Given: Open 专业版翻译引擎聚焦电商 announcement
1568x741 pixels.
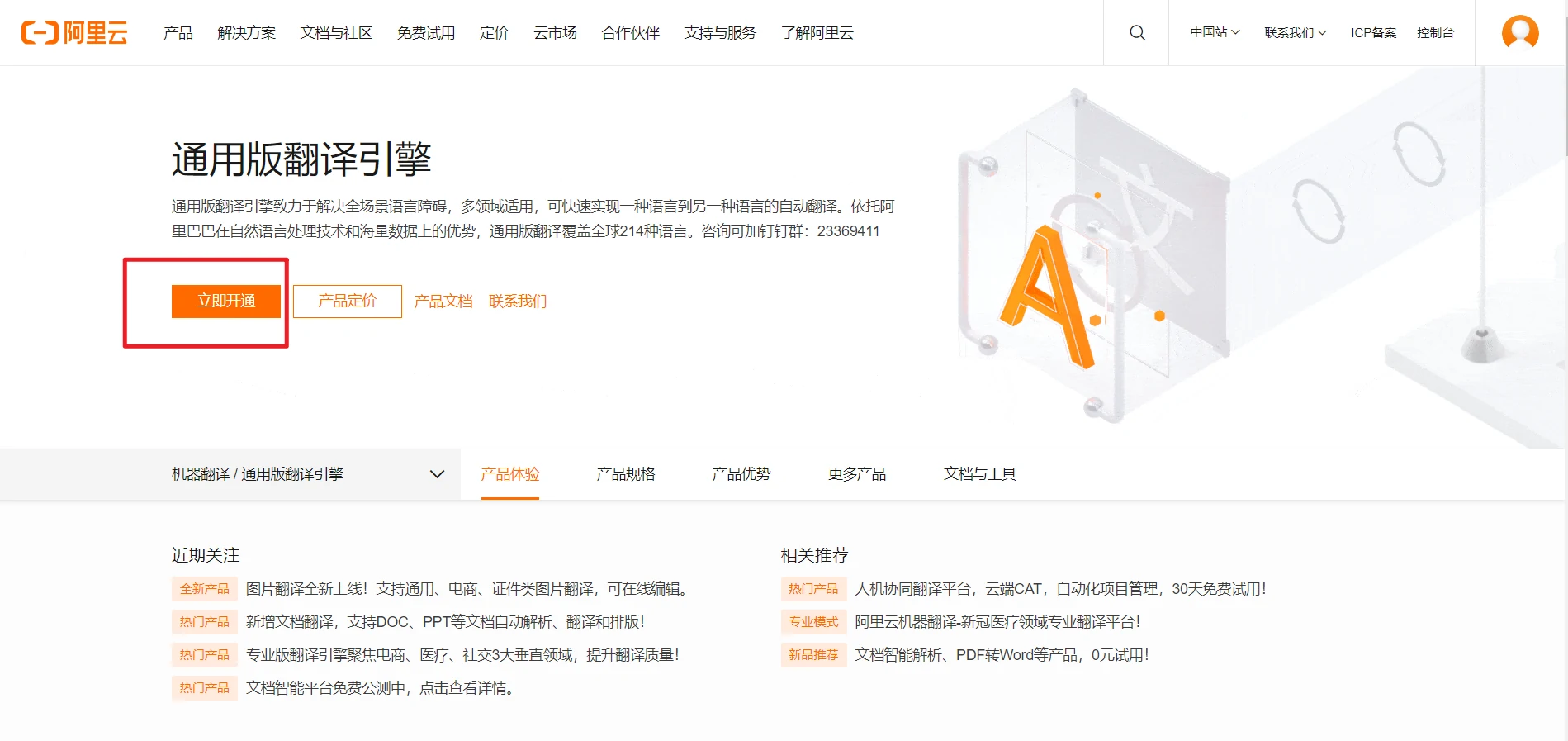Looking at the screenshot, I should 462,655.
